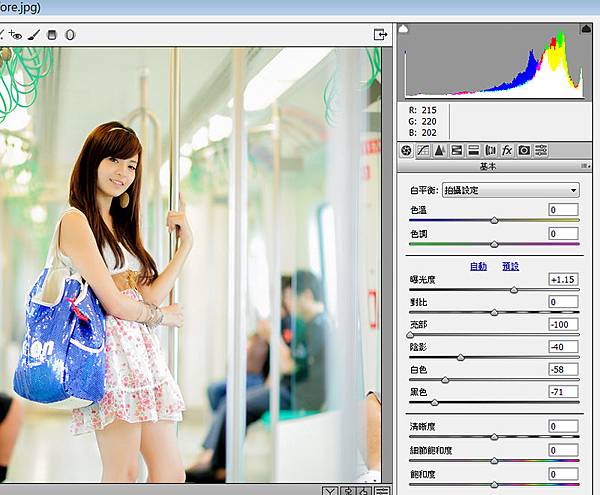Click the 細節飽和度 vibrance value field
The image size is (600, 495).
[x=563, y=450]
